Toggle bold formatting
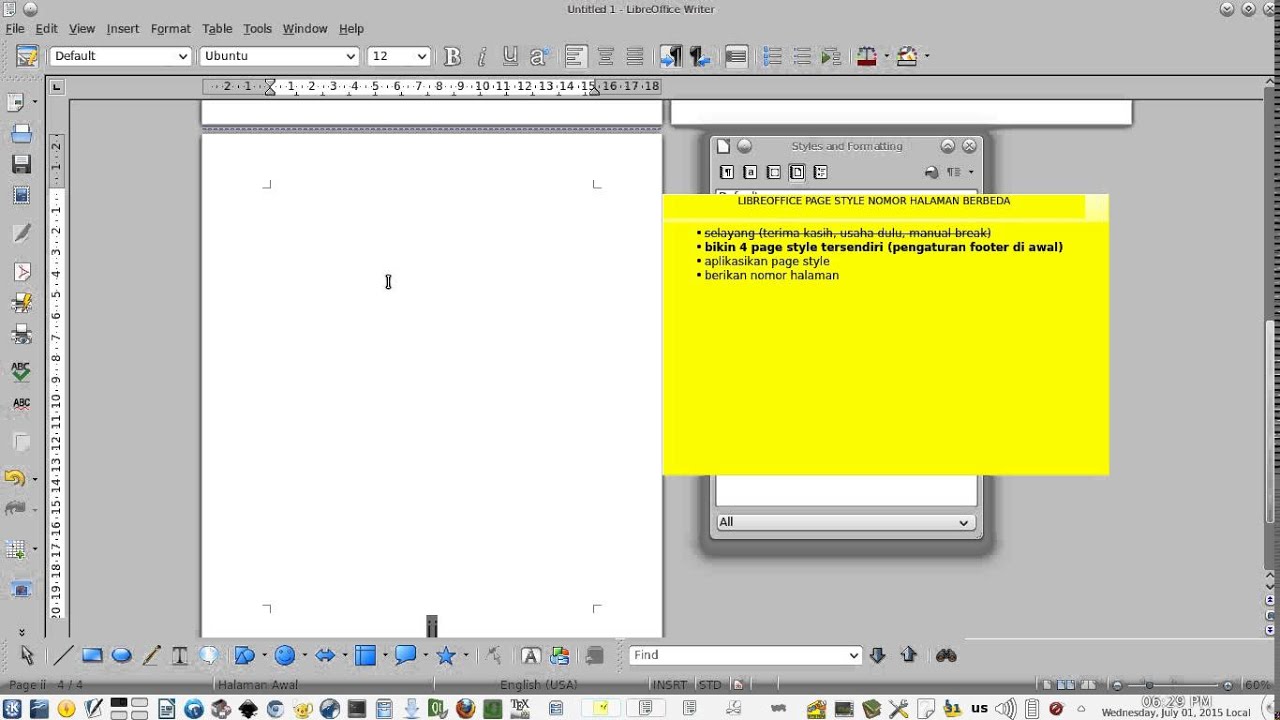The image size is (1280, 720). click(452, 56)
